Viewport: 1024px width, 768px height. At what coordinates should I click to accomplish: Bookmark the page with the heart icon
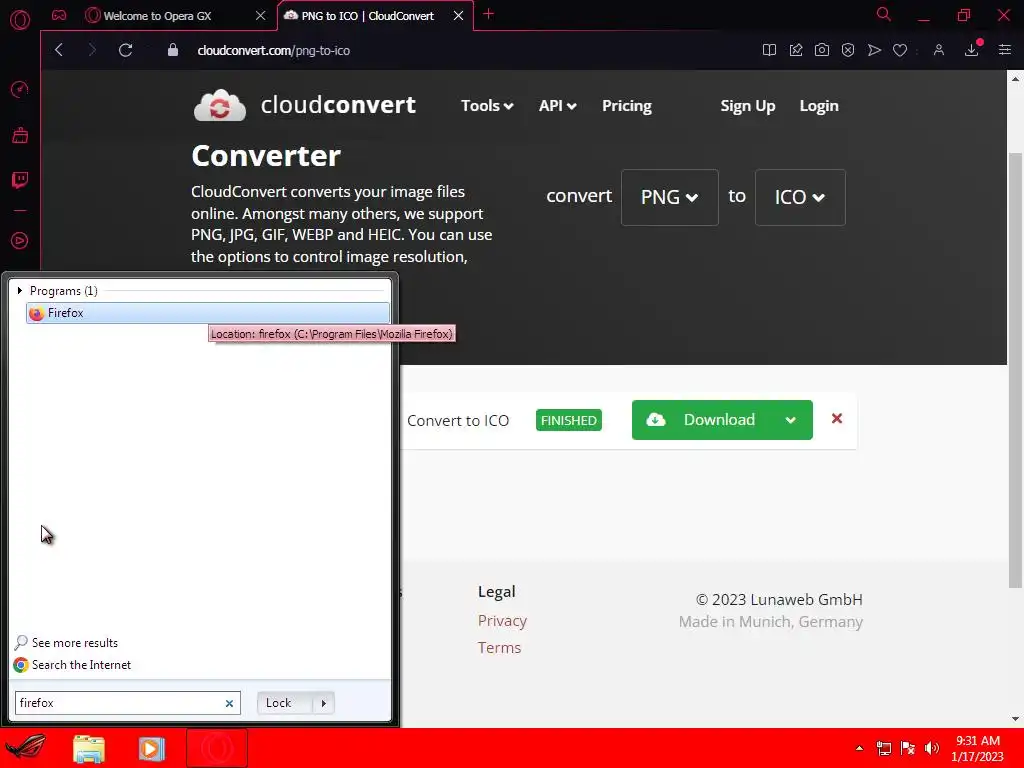(x=900, y=50)
